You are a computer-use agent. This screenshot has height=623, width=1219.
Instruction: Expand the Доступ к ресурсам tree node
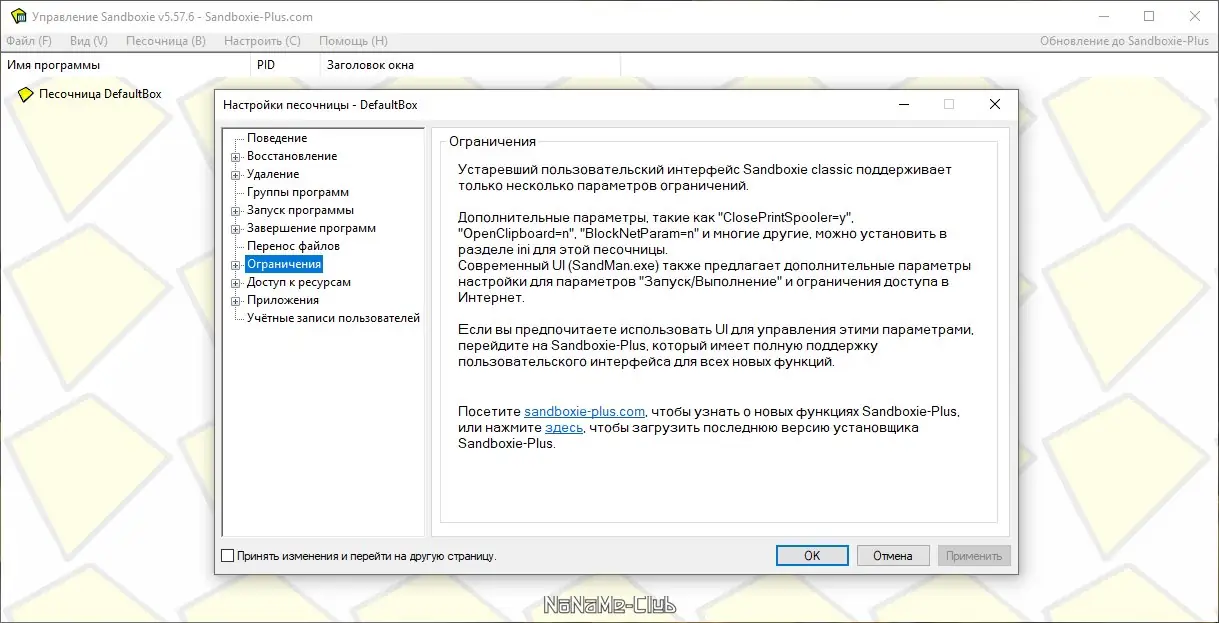236,283
